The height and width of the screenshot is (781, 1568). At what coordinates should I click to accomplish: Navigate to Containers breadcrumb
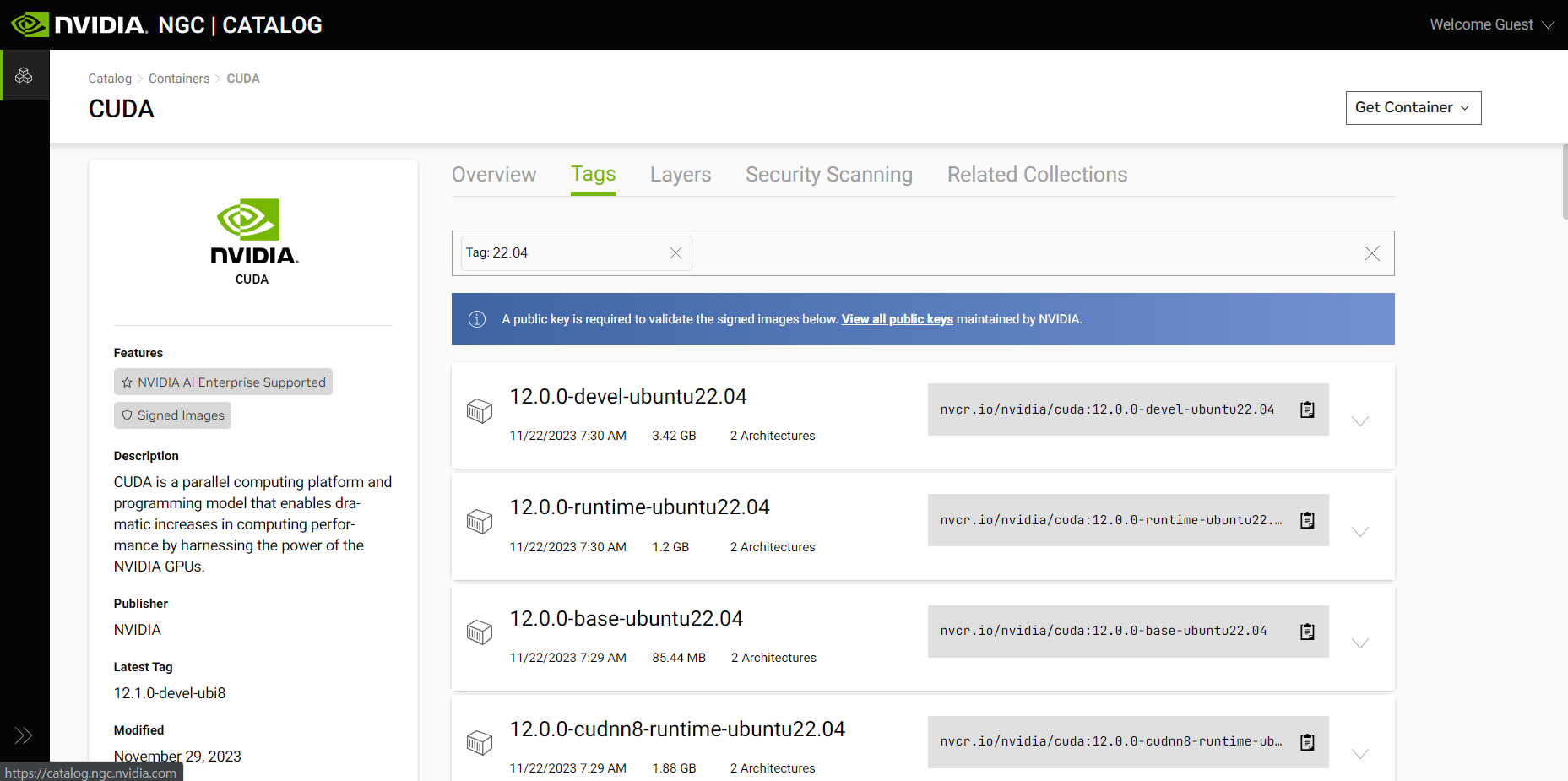coord(179,79)
